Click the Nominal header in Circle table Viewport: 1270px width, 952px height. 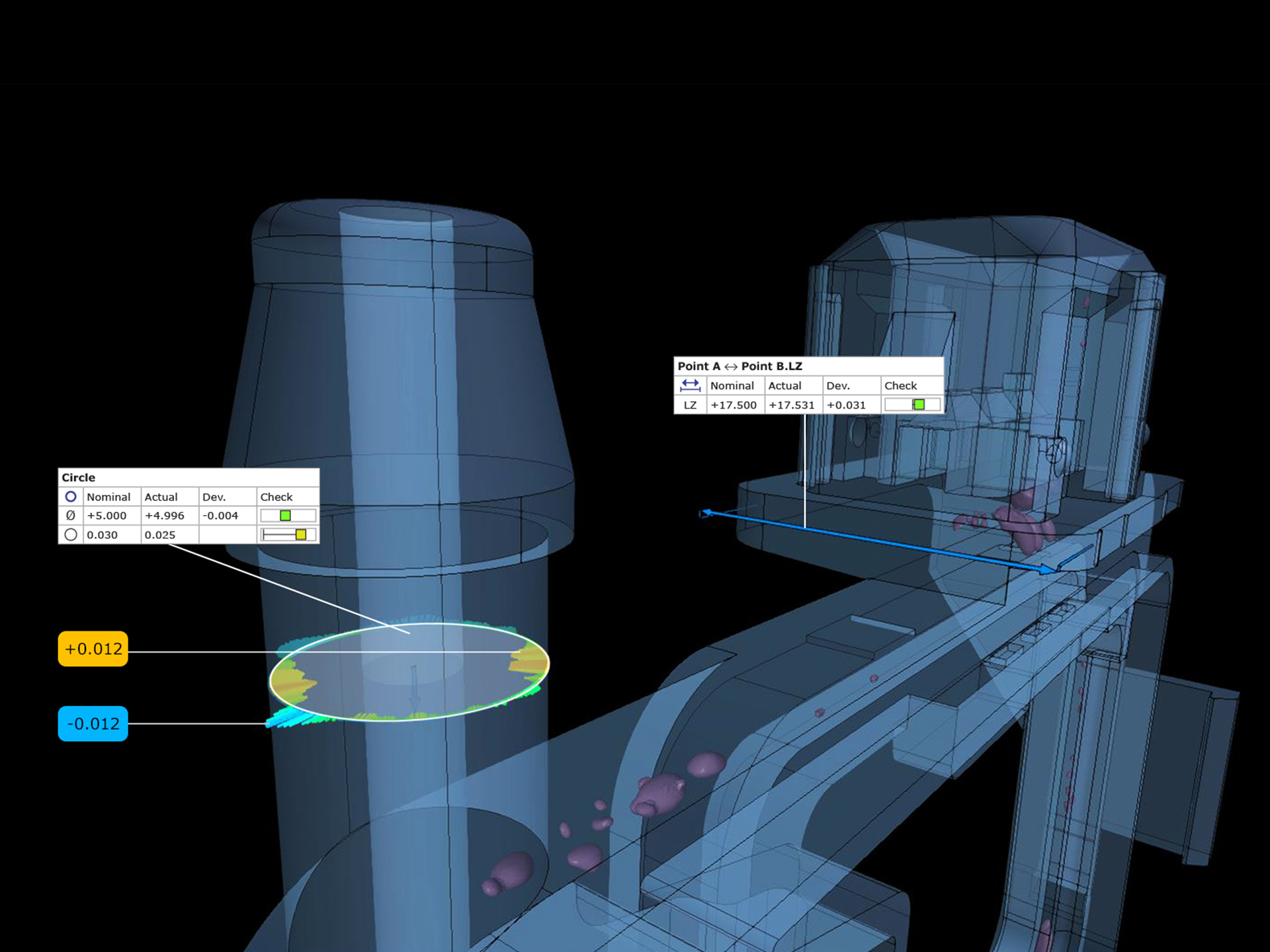(108, 496)
